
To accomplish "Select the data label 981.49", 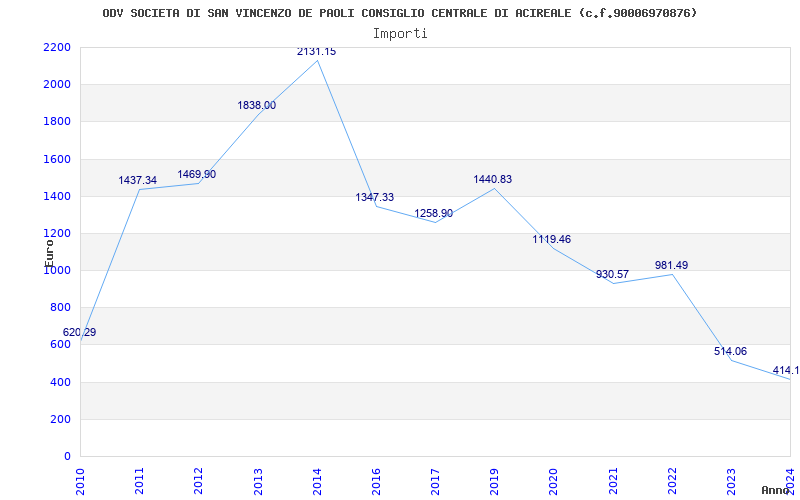I will pos(671,265).
